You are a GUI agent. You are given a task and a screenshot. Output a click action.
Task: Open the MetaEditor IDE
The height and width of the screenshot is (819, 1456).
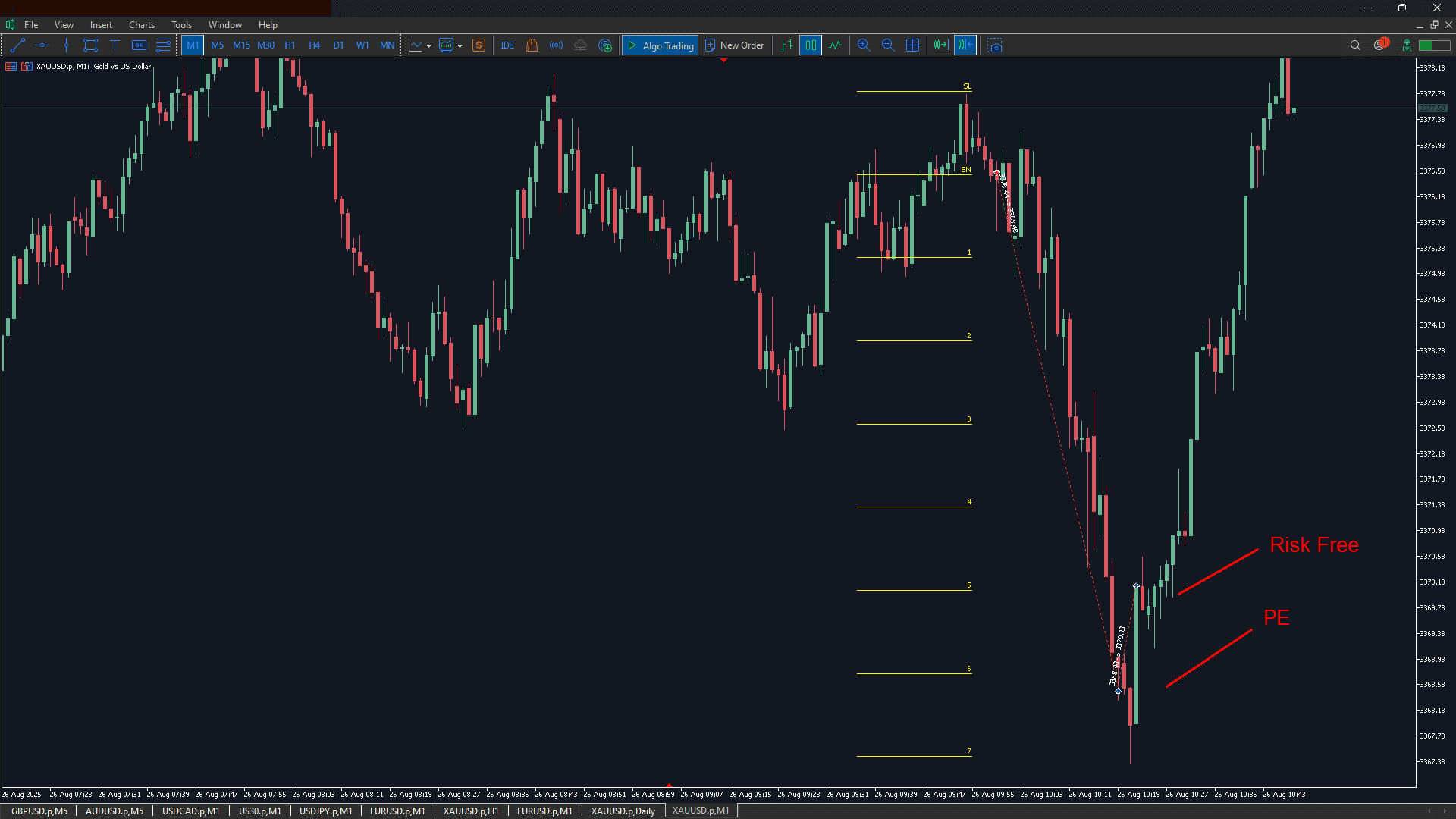507,45
